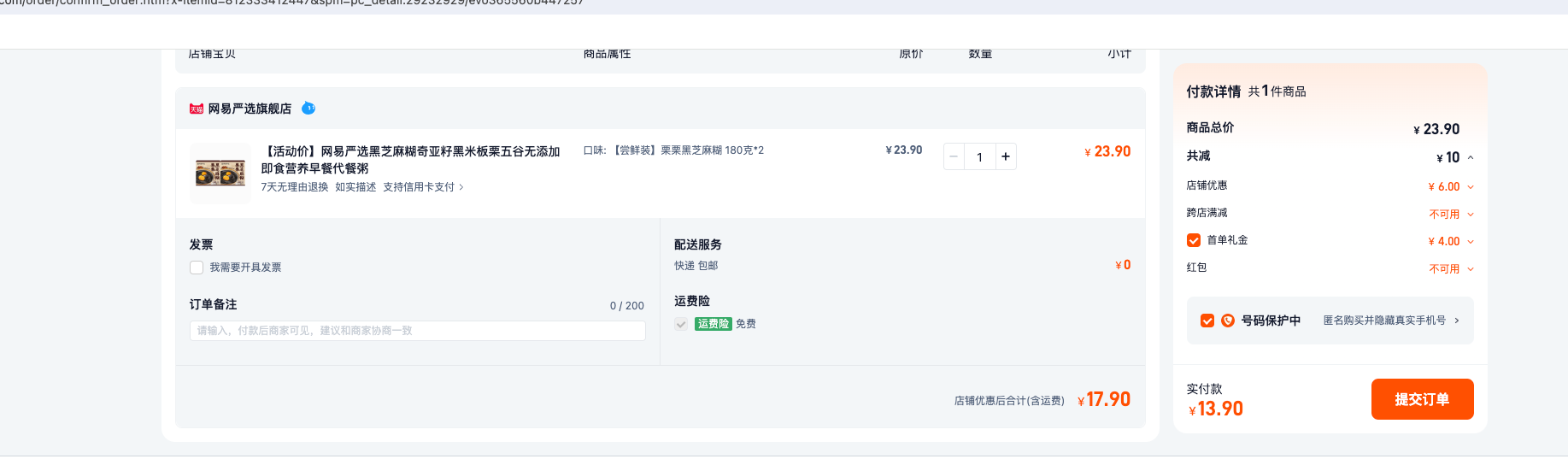Expand the 店铺优惠 ¥6.00 dropdown

coord(1471,186)
